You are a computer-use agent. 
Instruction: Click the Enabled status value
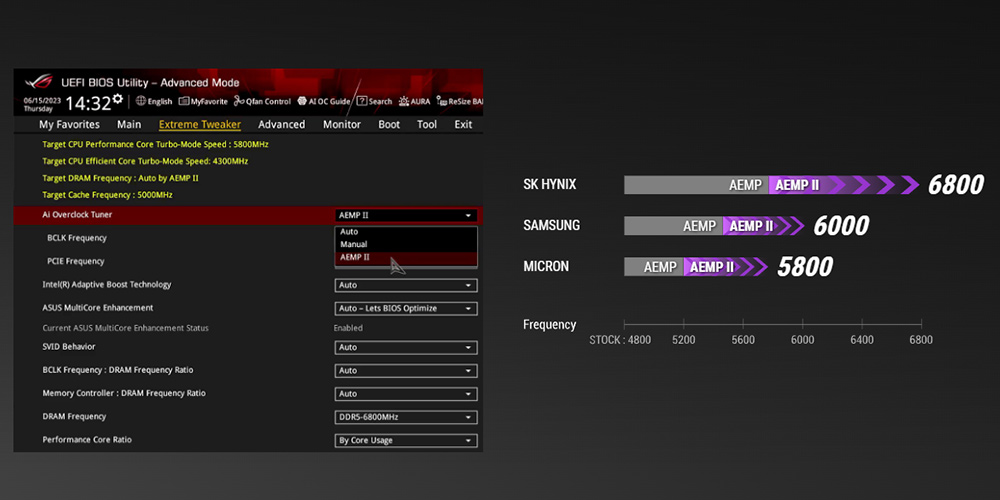pyautogui.click(x=348, y=328)
